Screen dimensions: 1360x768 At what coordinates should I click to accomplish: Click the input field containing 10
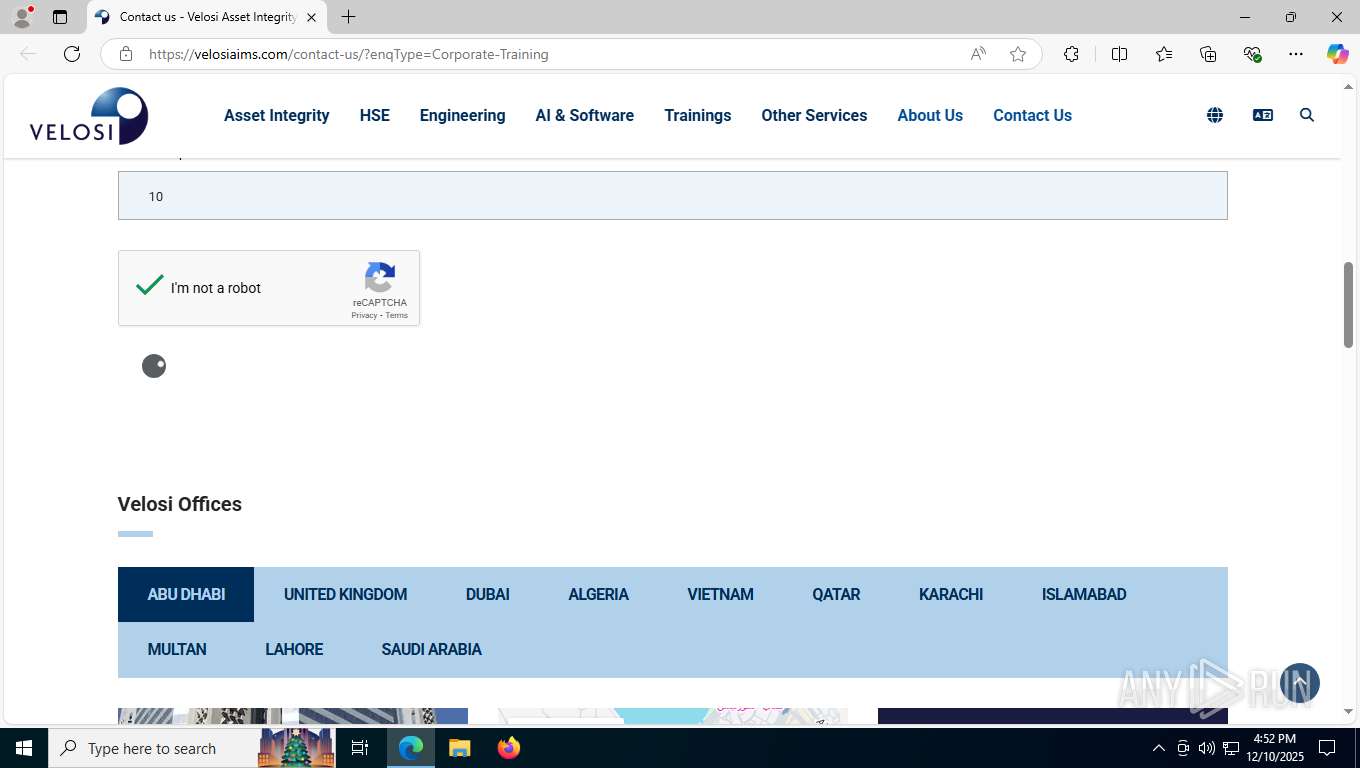(672, 195)
